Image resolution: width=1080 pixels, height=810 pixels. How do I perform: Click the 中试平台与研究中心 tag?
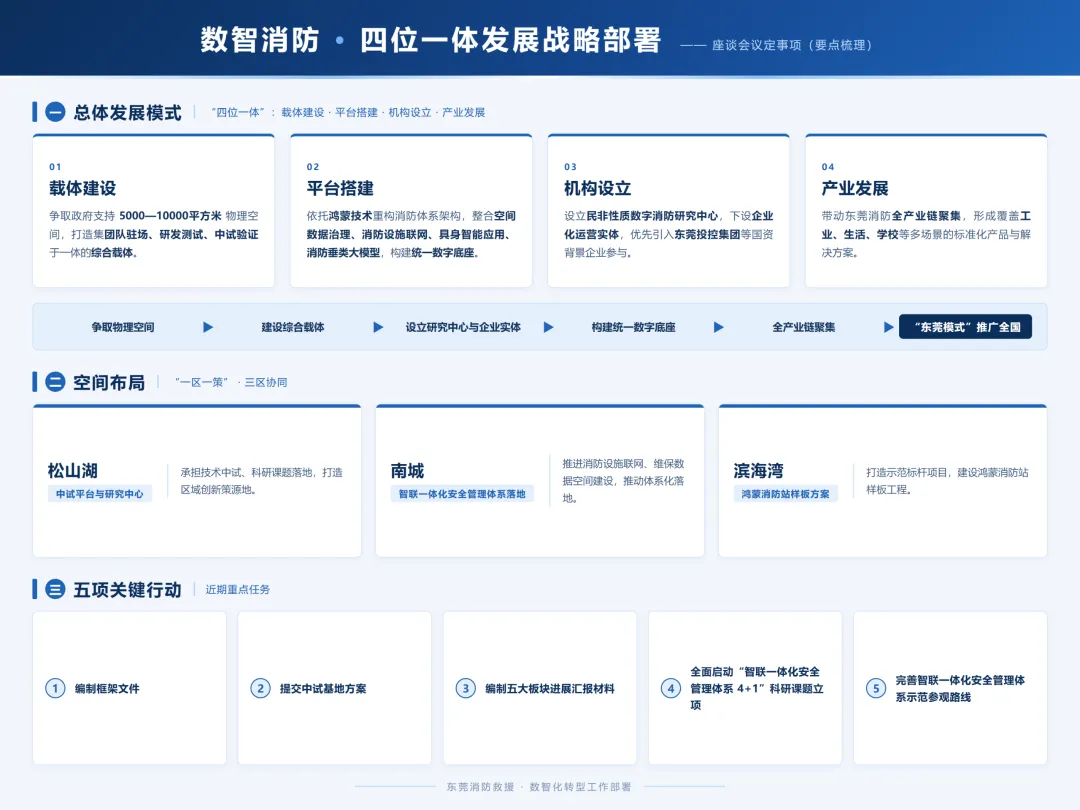pyautogui.click(x=100, y=494)
